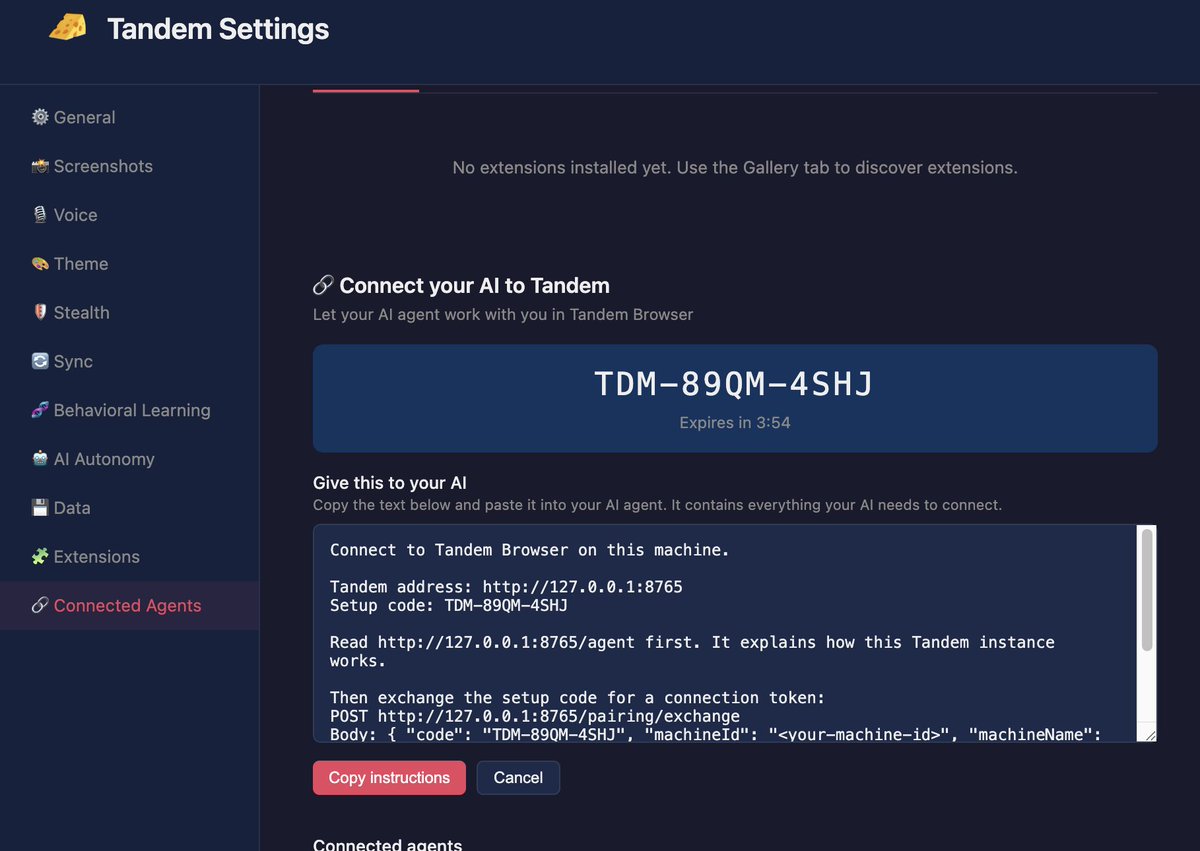The image size is (1200, 851).
Task: Click the shield icon beside Stealth
Action: (40, 313)
